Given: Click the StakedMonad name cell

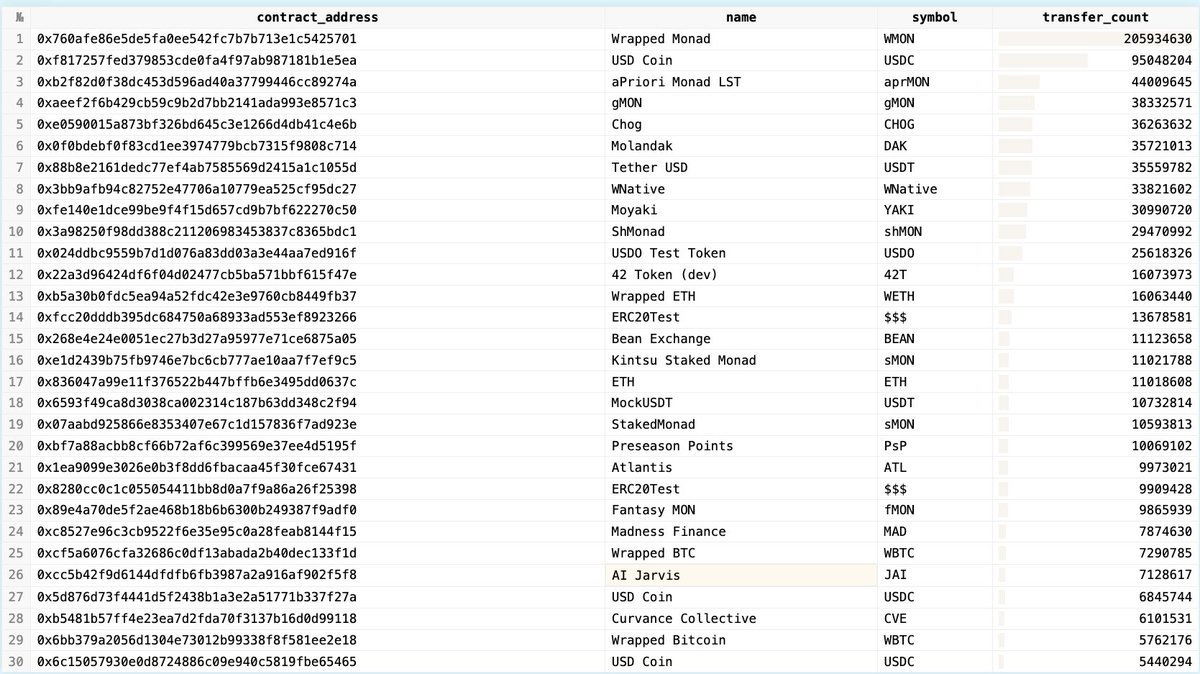Looking at the screenshot, I should [x=741, y=425].
